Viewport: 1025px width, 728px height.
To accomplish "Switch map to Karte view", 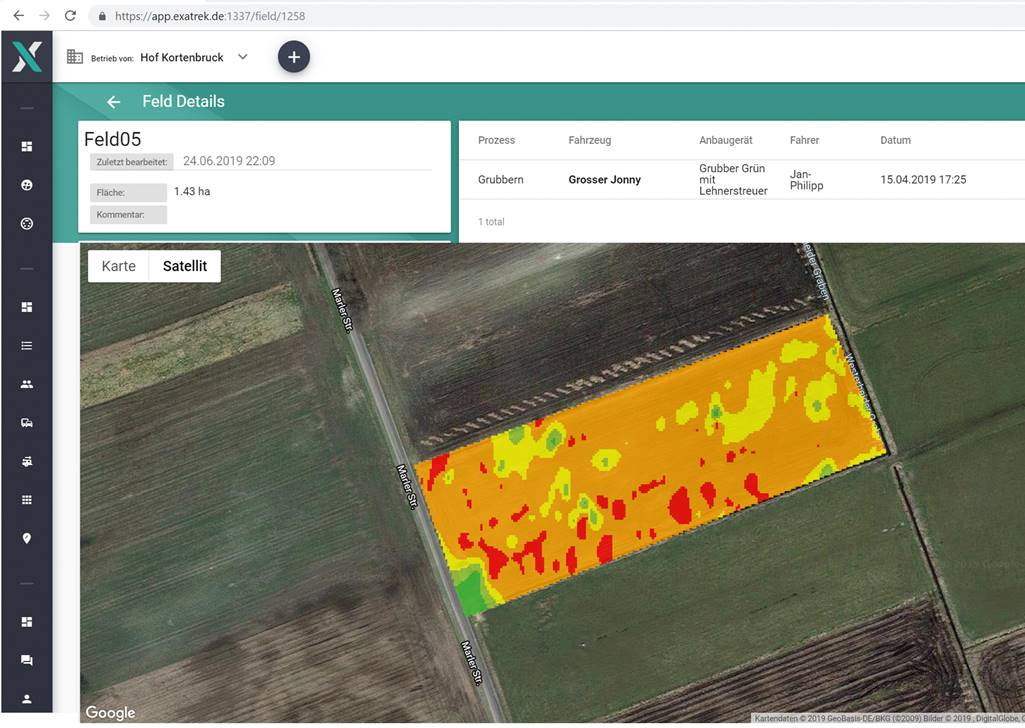I will pos(118,266).
